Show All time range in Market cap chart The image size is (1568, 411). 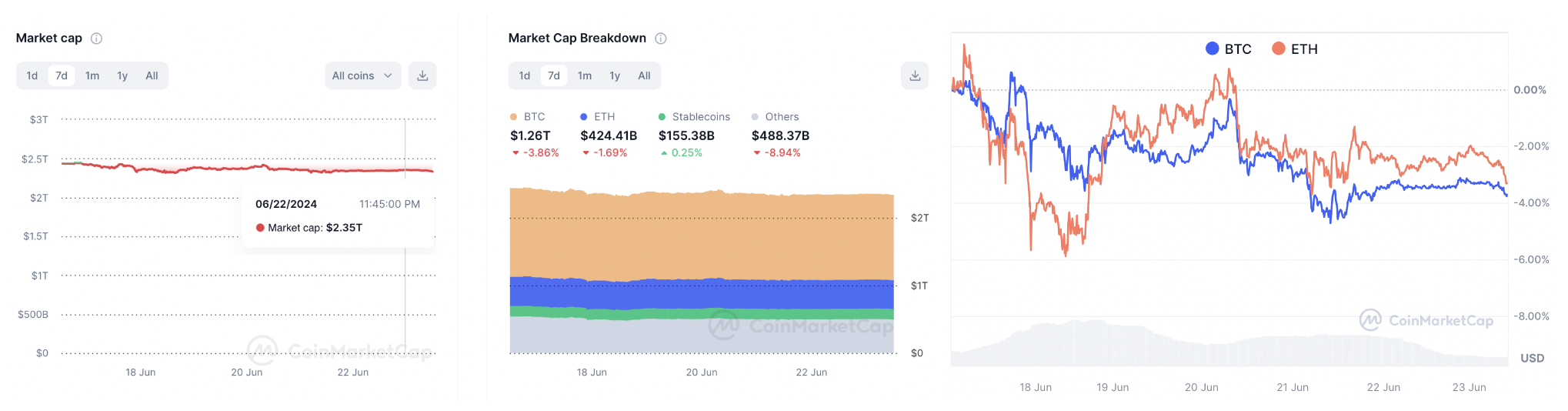(x=152, y=75)
